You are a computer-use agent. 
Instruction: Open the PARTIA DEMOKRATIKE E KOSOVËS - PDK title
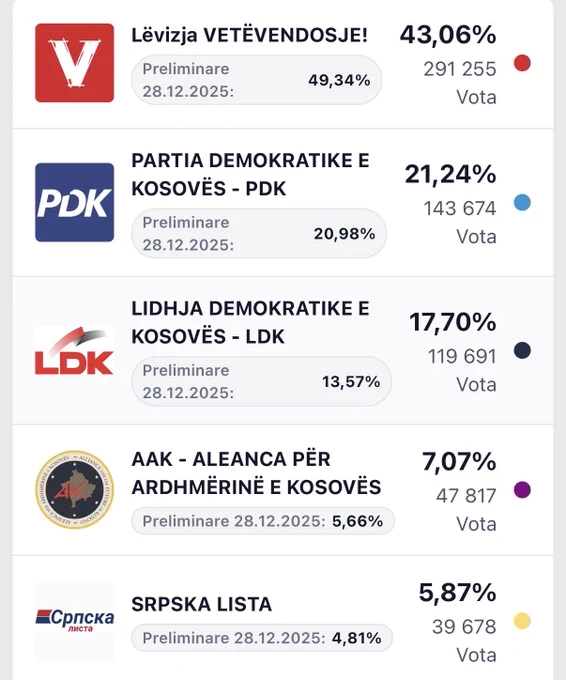coord(250,174)
